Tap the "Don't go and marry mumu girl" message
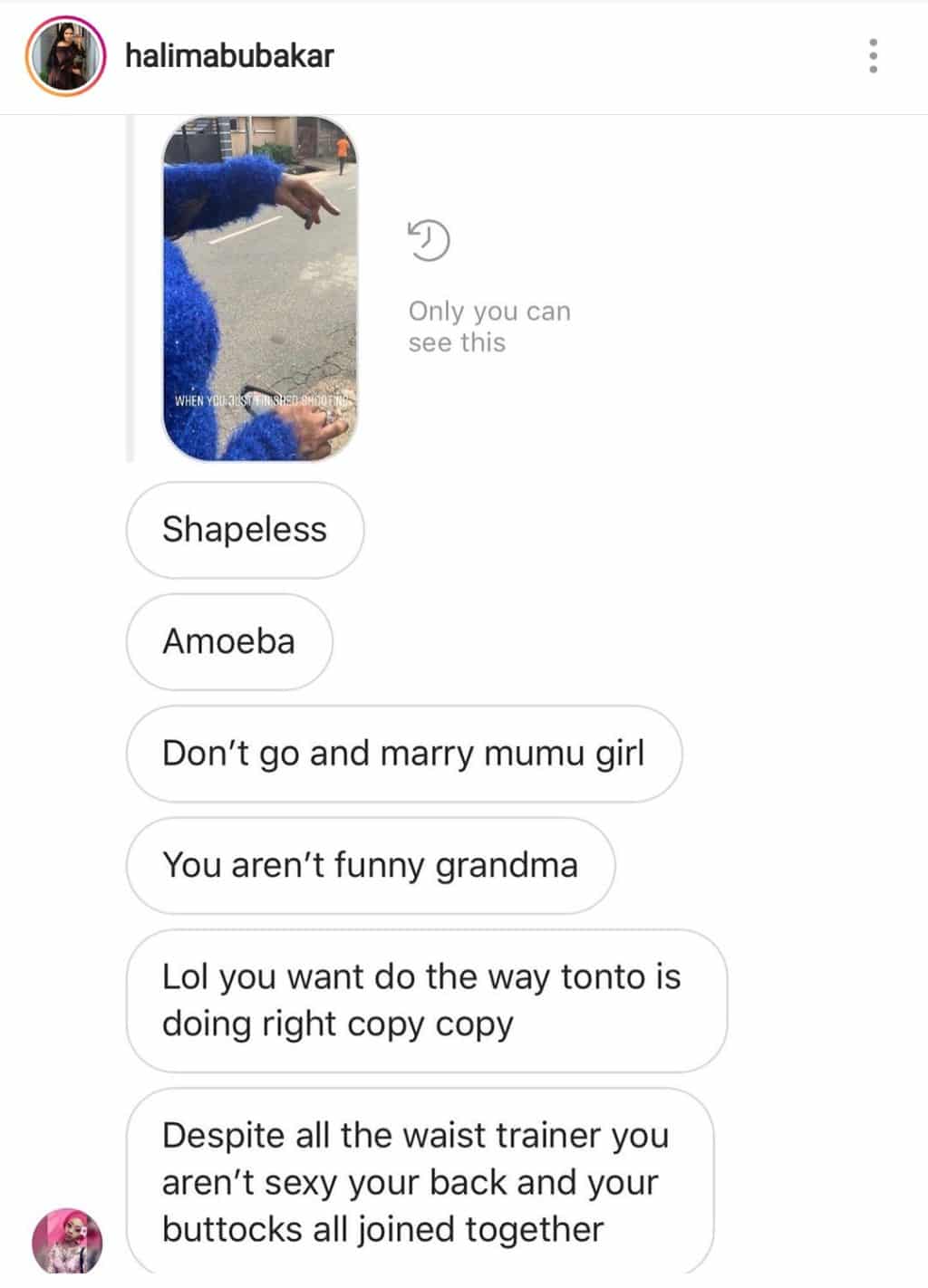The width and height of the screenshot is (928, 1288). point(404,754)
